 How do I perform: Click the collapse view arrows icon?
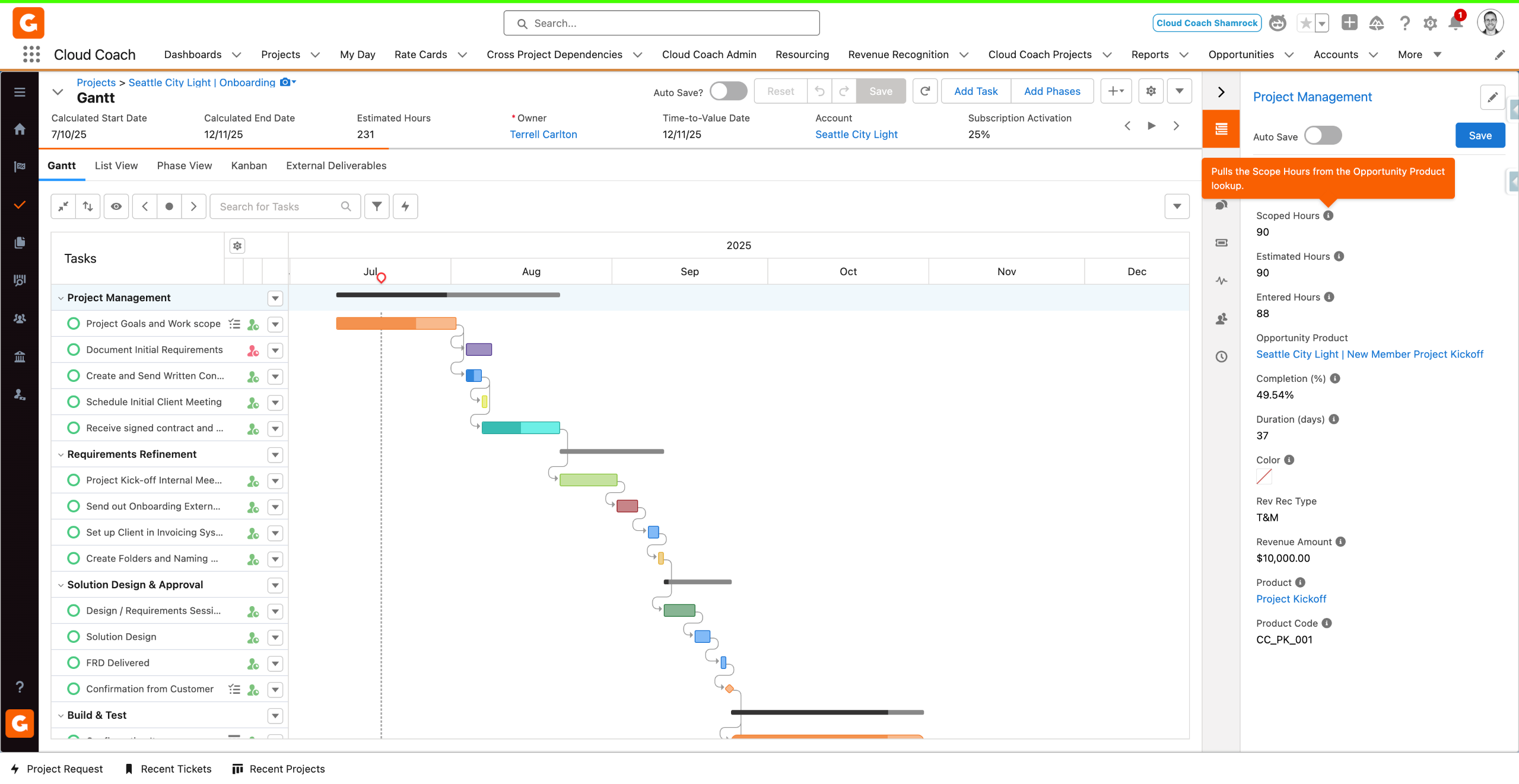coord(63,206)
